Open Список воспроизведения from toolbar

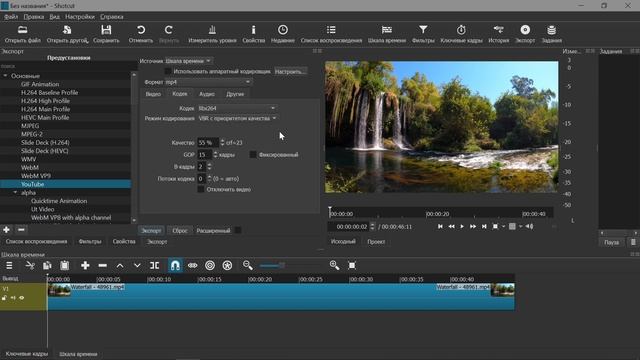click(331, 34)
